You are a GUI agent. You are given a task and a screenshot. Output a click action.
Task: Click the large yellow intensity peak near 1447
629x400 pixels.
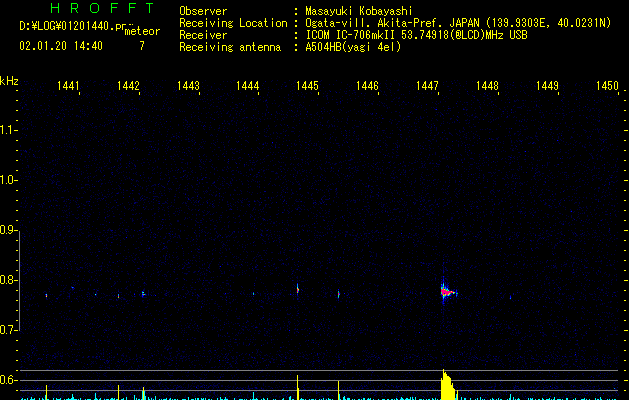click(x=448, y=385)
